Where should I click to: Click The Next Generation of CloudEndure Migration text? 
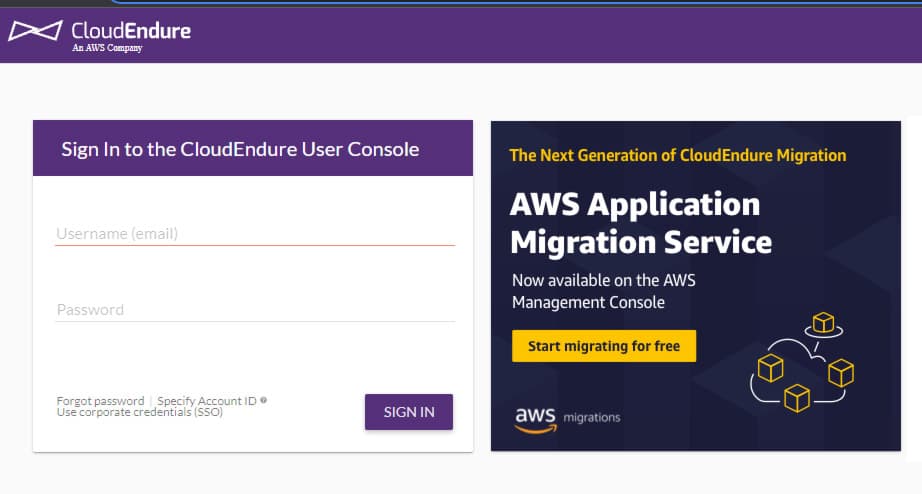tap(678, 155)
